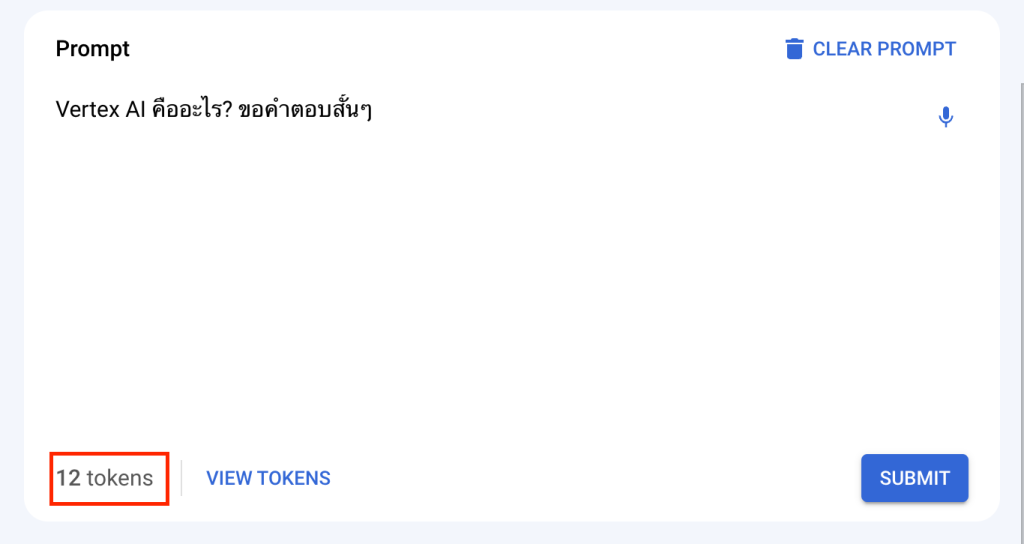Click divider line before VIEW TOKENS

[x=182, y=478]
